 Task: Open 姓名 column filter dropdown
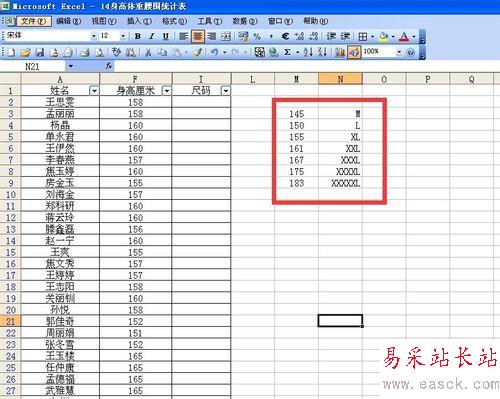click(x=95, y=91)
